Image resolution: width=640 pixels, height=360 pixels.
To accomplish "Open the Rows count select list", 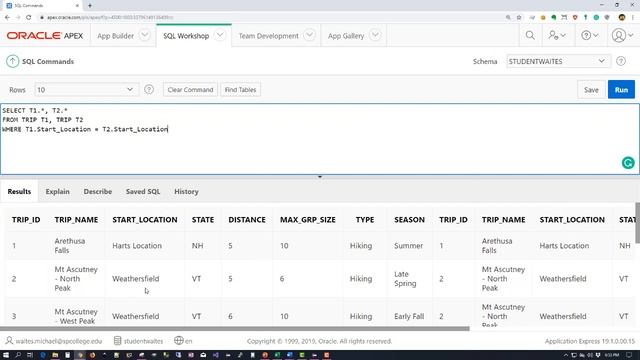I will pyautogui.click(x=86, y=89).
